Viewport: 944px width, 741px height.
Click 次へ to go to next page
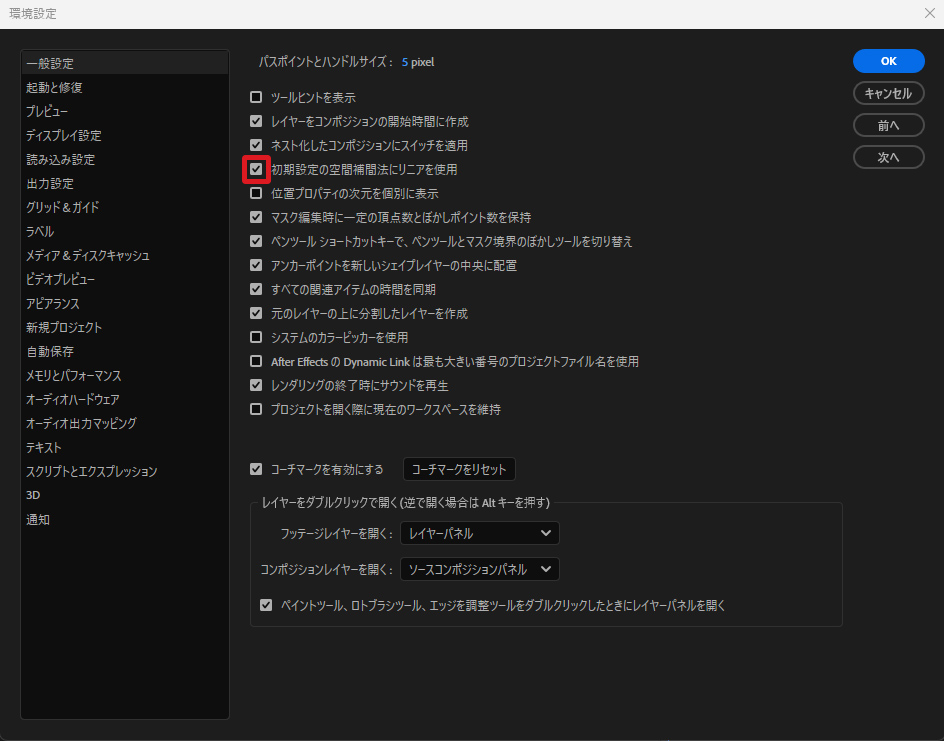pyautogui.click(x=888, y=157)
